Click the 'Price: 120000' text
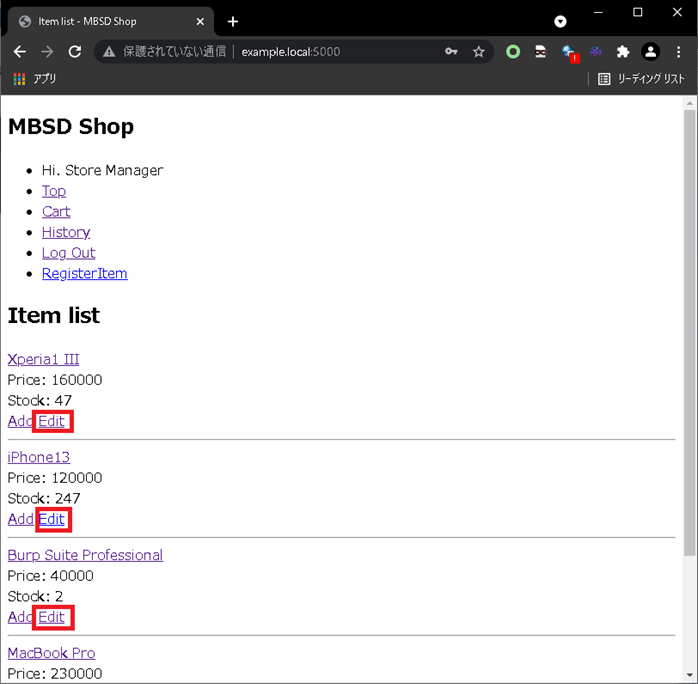 coord(55,478)
